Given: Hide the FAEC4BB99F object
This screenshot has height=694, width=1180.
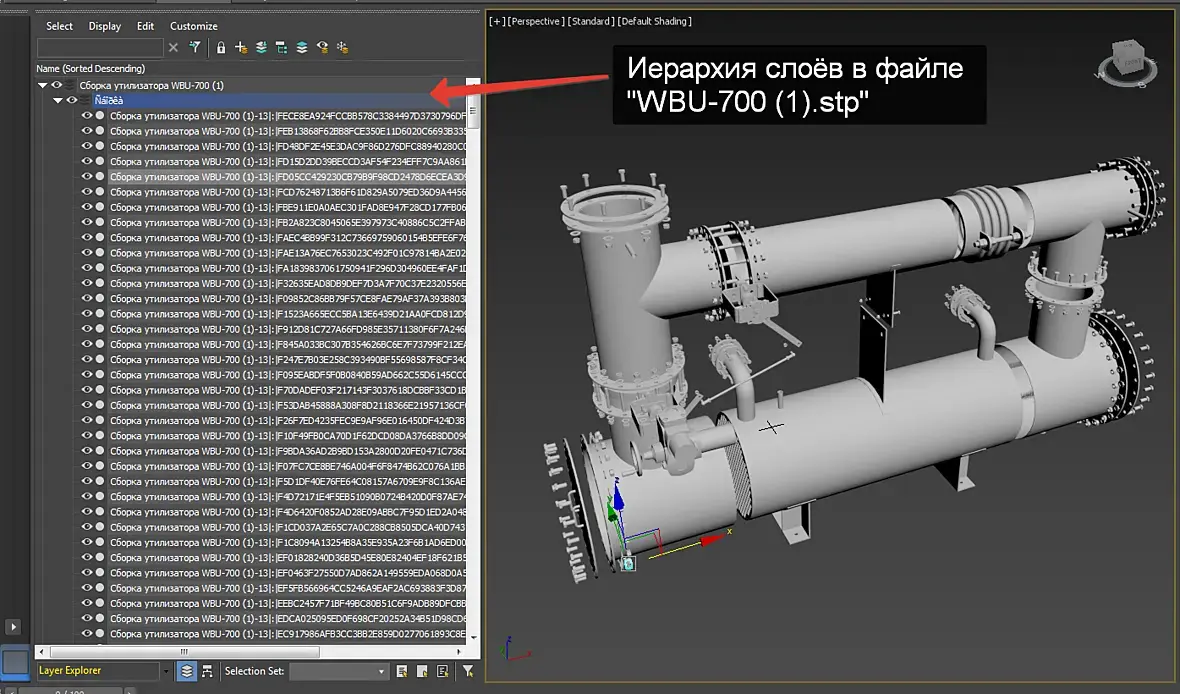Looking at the screenshot, I should tap(87, 237).
